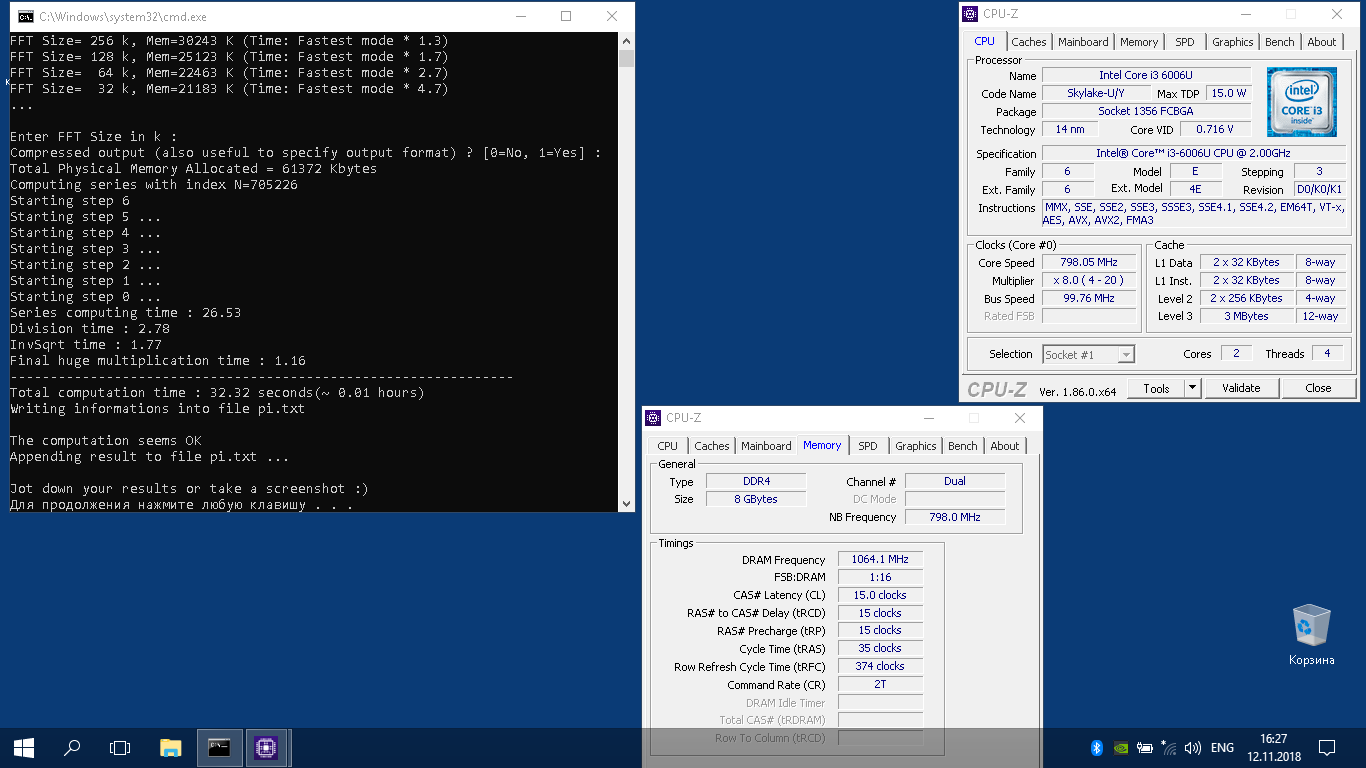Open NVIDIA tray icon

tap(1120, 747)
